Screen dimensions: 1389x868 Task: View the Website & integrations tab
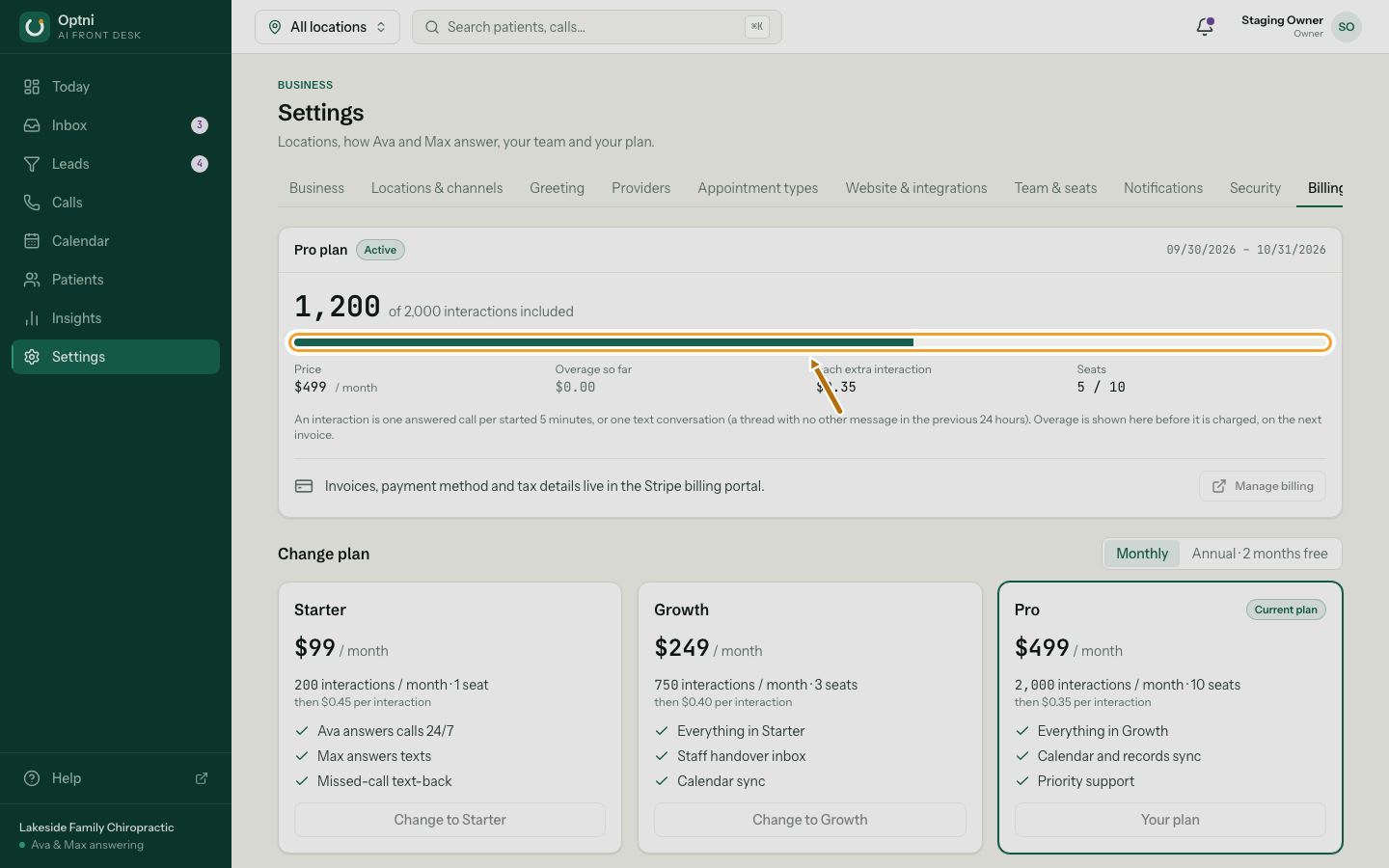[916, 188]
